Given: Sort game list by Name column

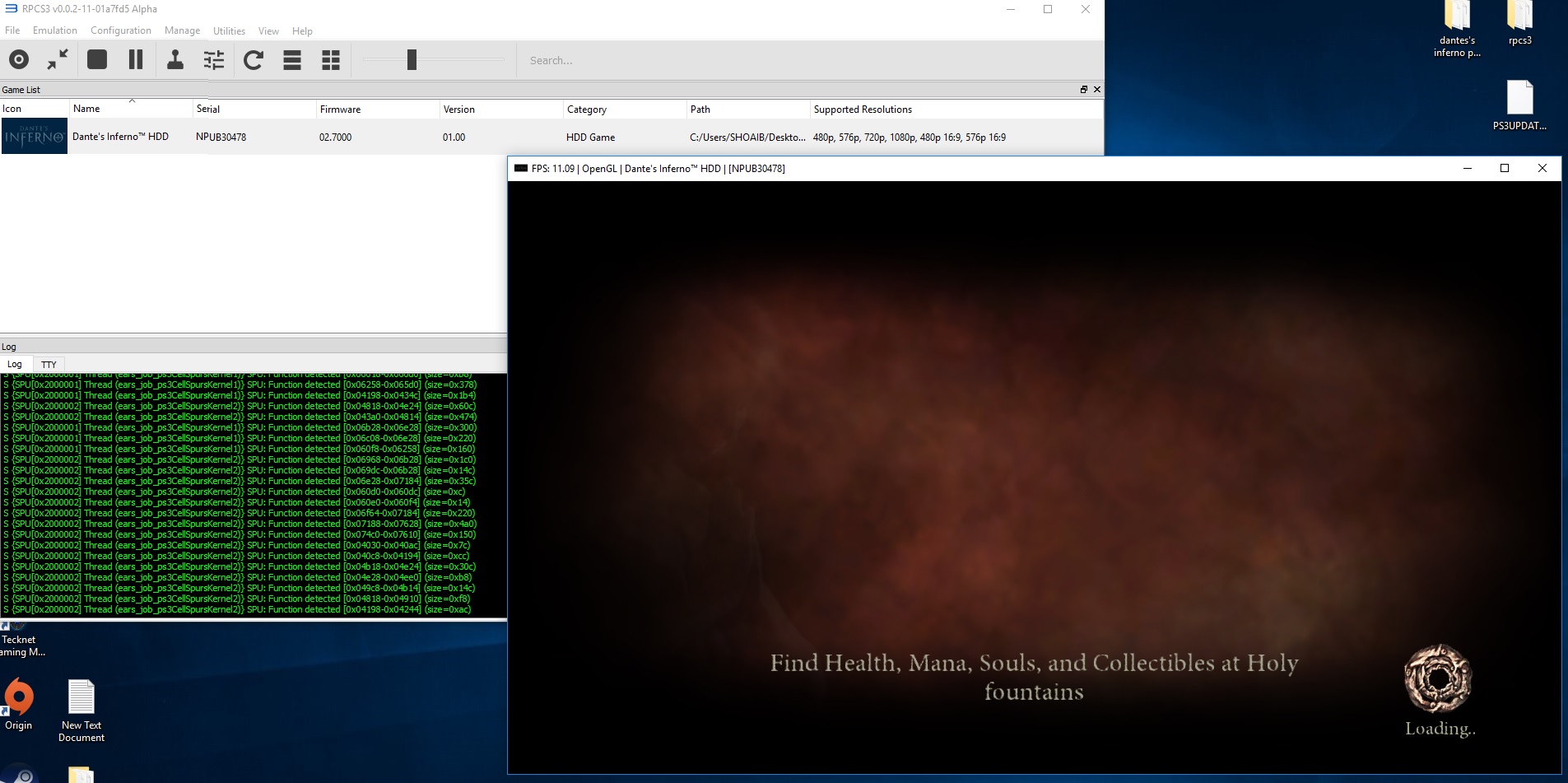Looking at the screenshot, I should click(x=86, y=109).
